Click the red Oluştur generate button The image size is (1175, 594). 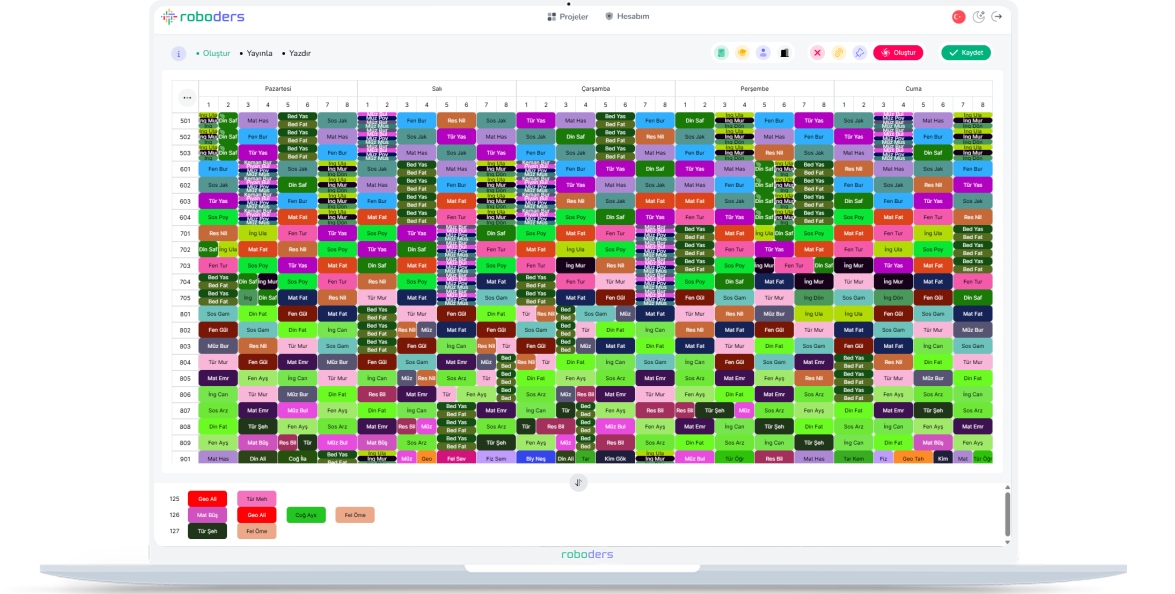898,53
